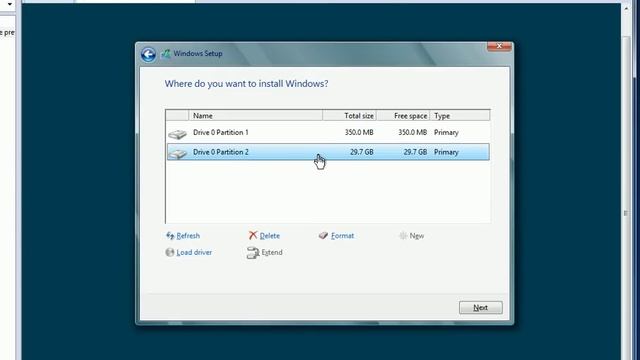Close the Windows Setup dialog
This screenshot has height=360, width=640.
499,46
